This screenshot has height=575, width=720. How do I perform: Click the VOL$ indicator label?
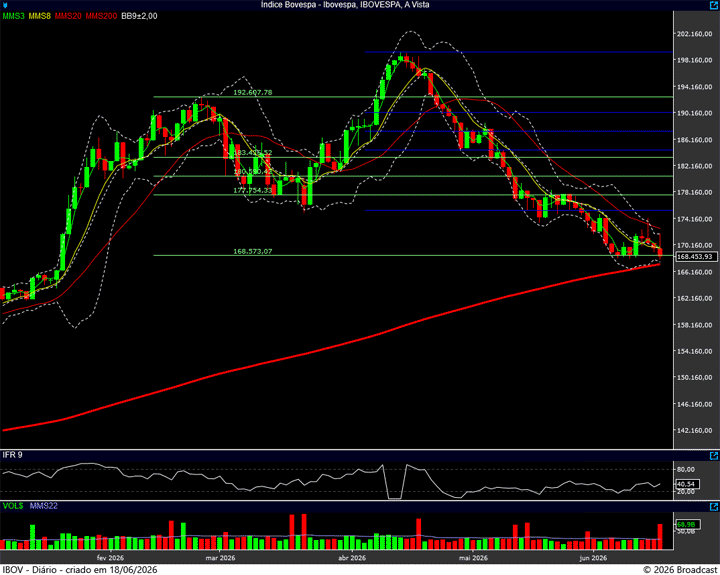point(13,506)
